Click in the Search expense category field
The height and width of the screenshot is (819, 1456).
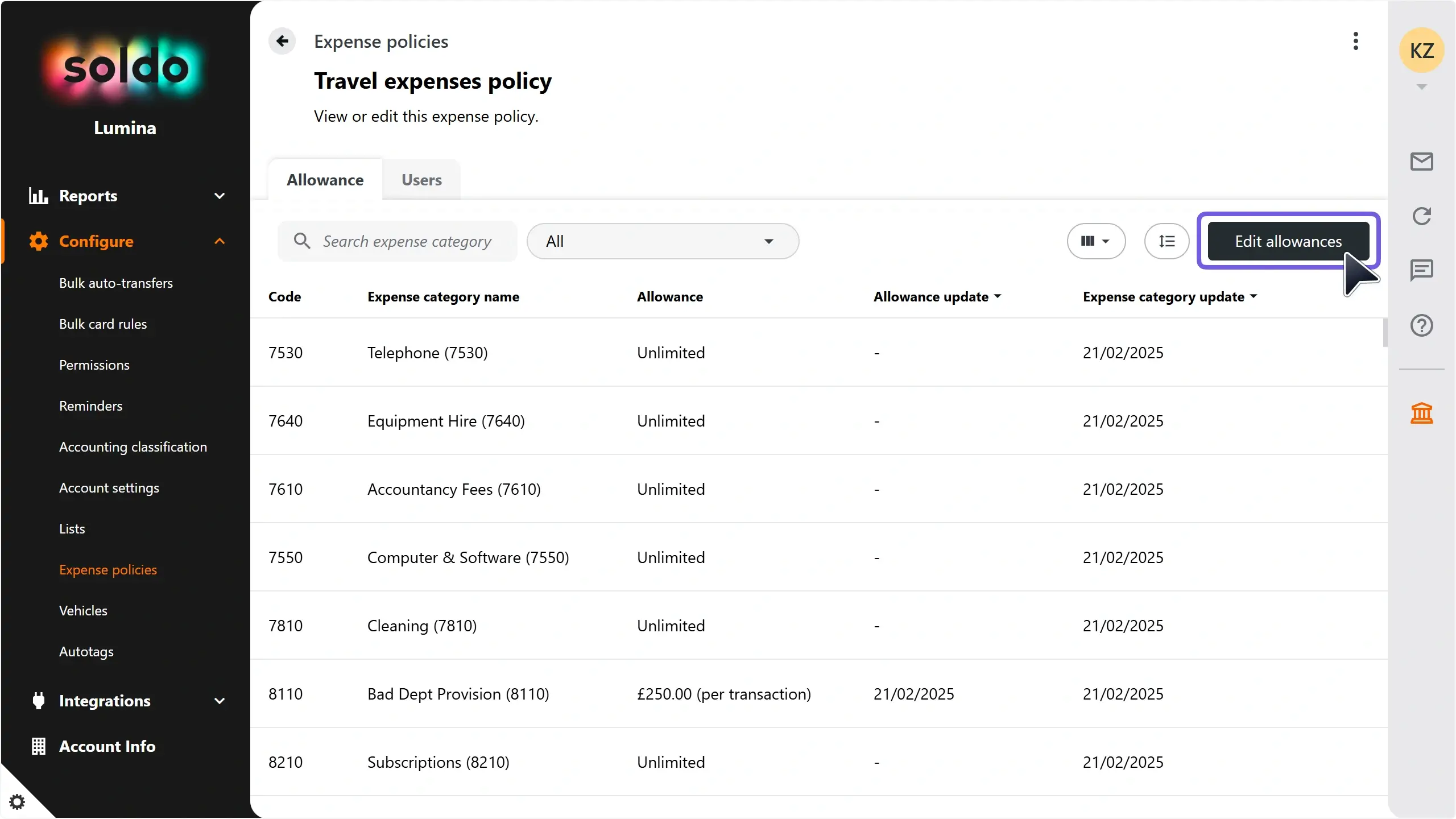(398, 241)
